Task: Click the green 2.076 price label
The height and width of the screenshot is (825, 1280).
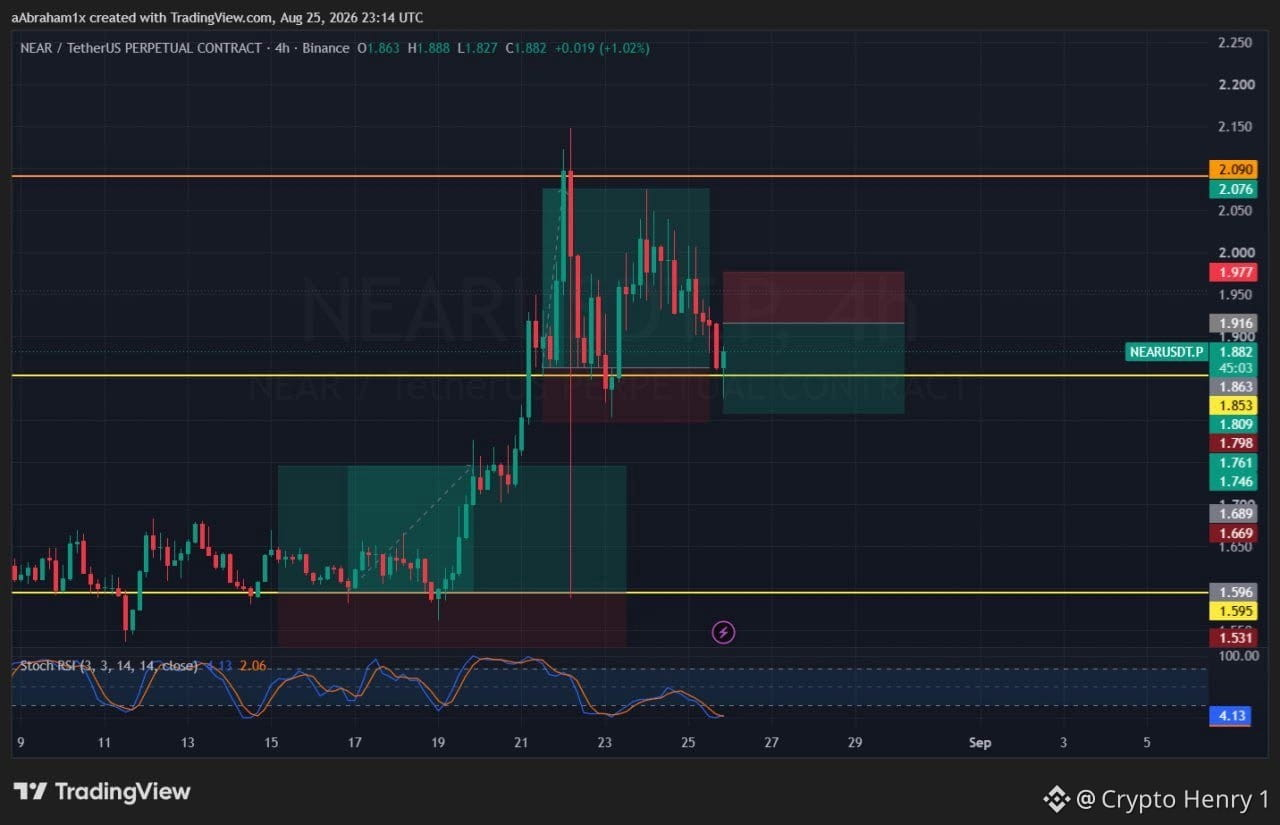Action: 1231,189
